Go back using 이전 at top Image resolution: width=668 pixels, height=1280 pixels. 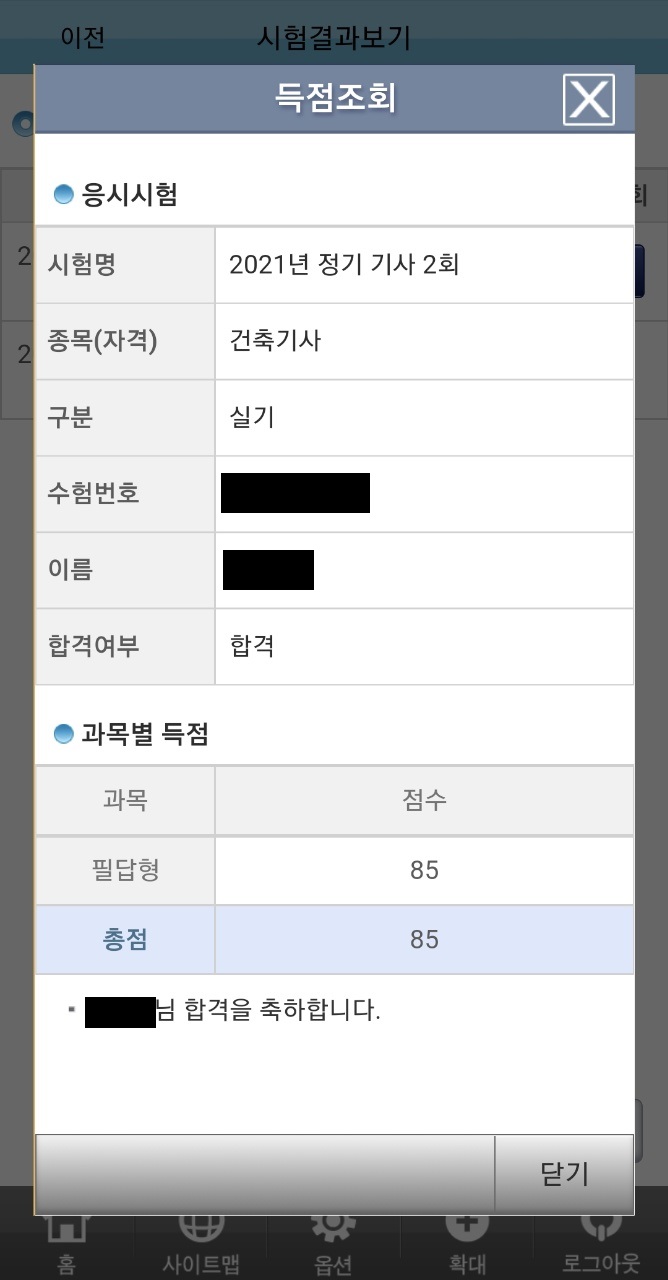83,38
